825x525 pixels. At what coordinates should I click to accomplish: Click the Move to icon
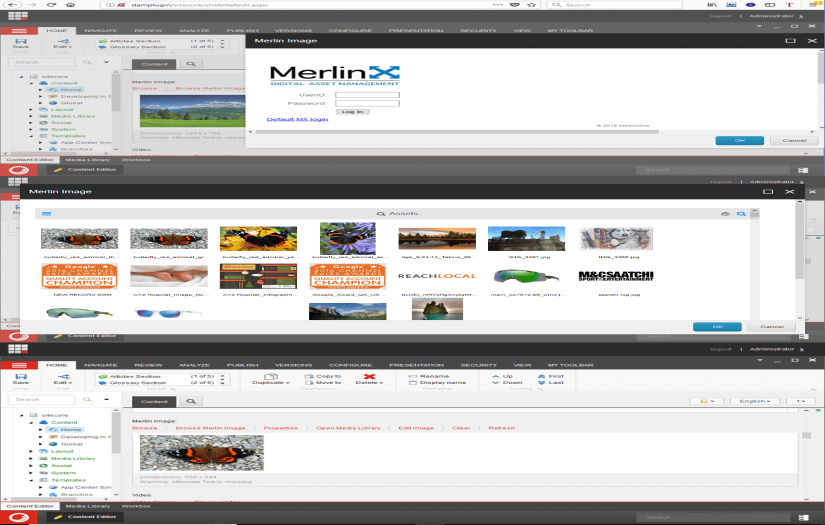309,383
